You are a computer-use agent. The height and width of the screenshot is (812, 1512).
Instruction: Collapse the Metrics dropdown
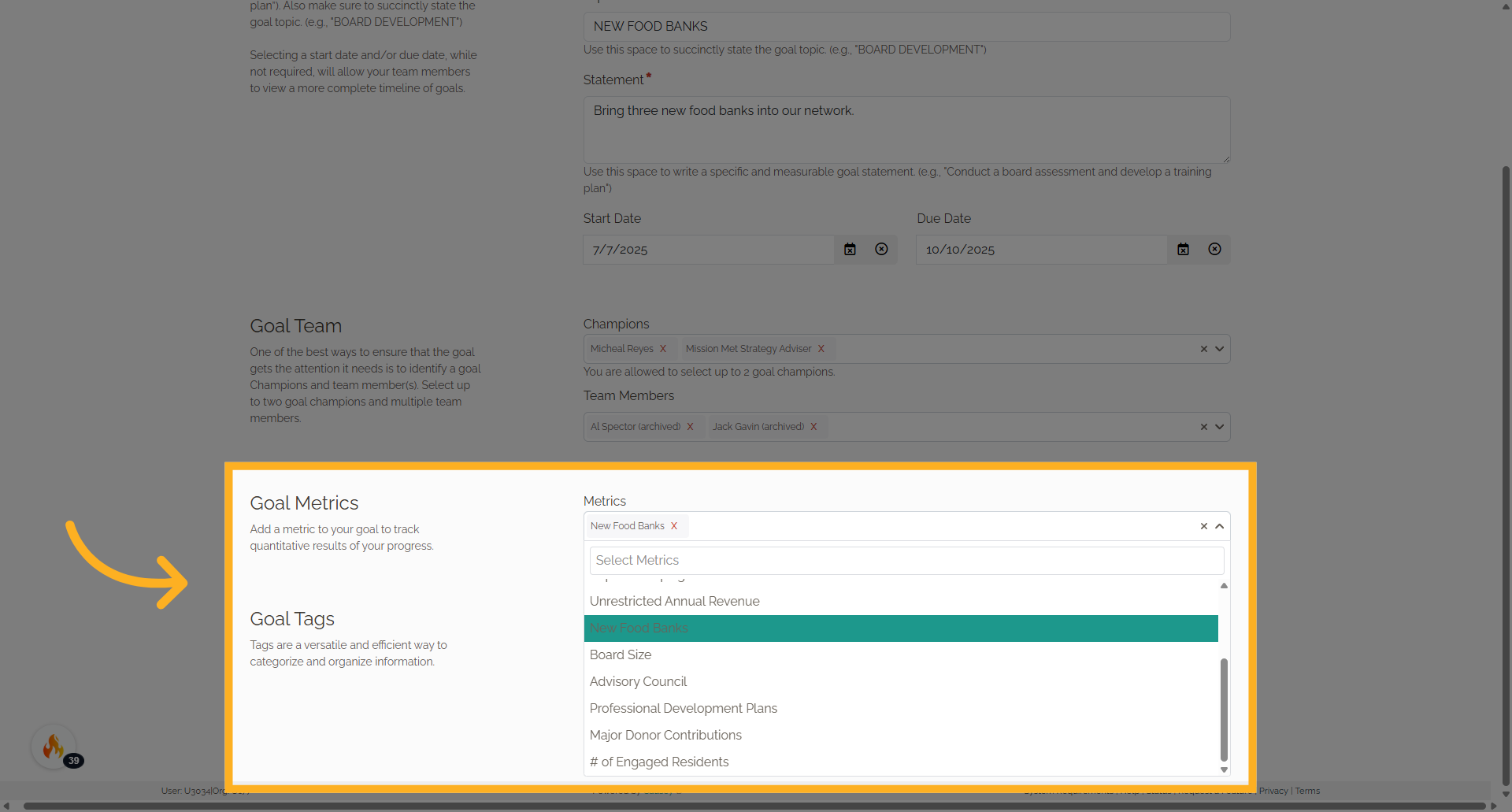point(1219,526)
